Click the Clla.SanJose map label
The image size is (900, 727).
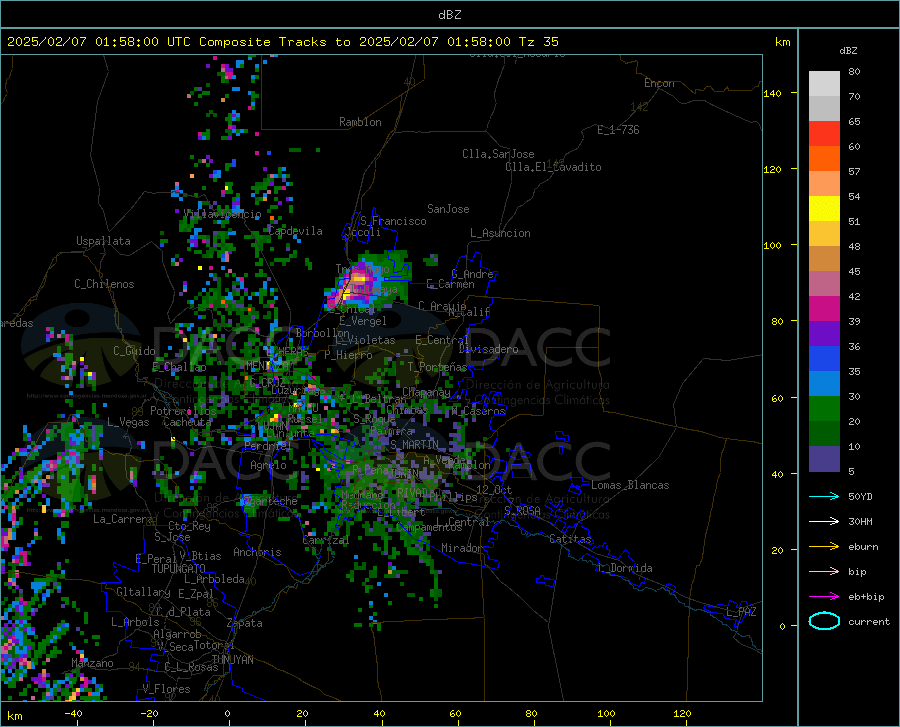[498, 154]
